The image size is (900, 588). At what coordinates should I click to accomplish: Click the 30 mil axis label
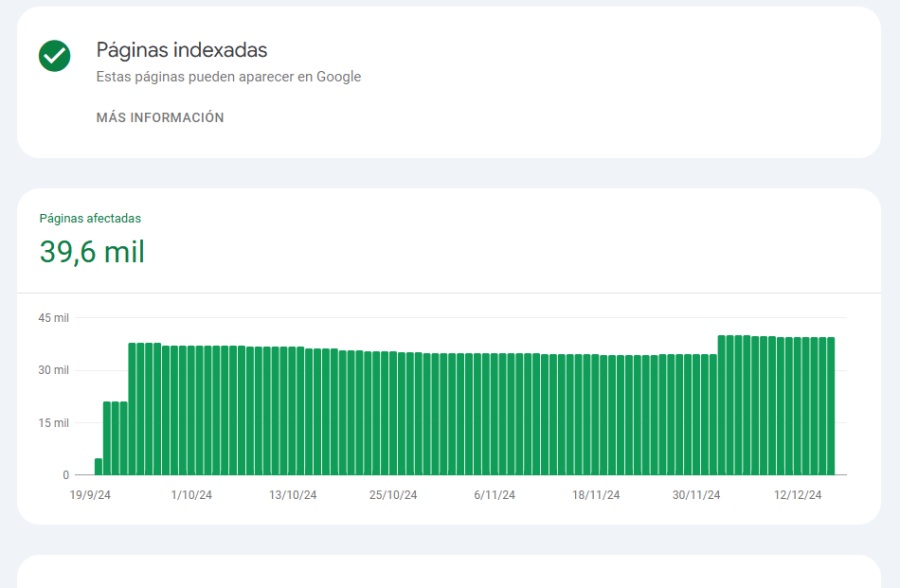point(53,370)
